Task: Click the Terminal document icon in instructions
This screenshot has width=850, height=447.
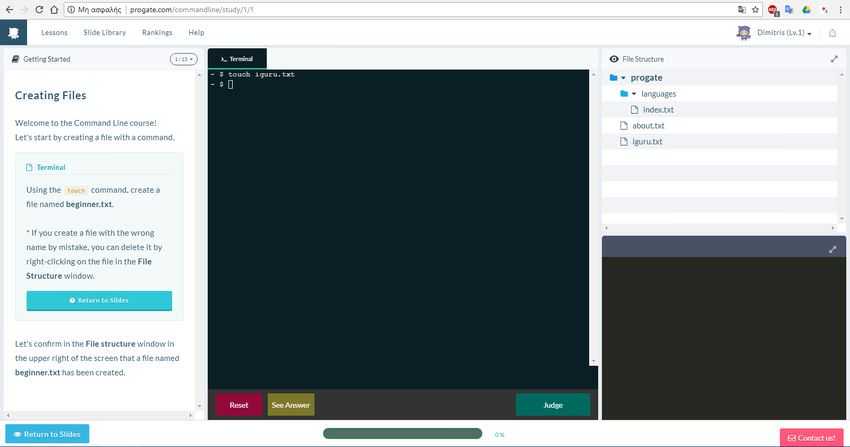Action: [x=29, y=167]
